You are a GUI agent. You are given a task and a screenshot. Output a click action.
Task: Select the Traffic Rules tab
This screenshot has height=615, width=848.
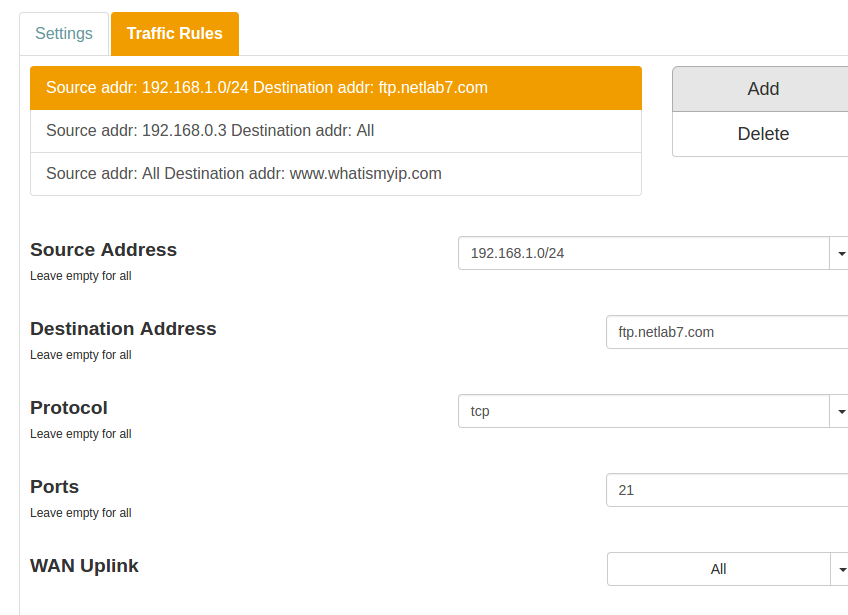(x=175, y=34)
